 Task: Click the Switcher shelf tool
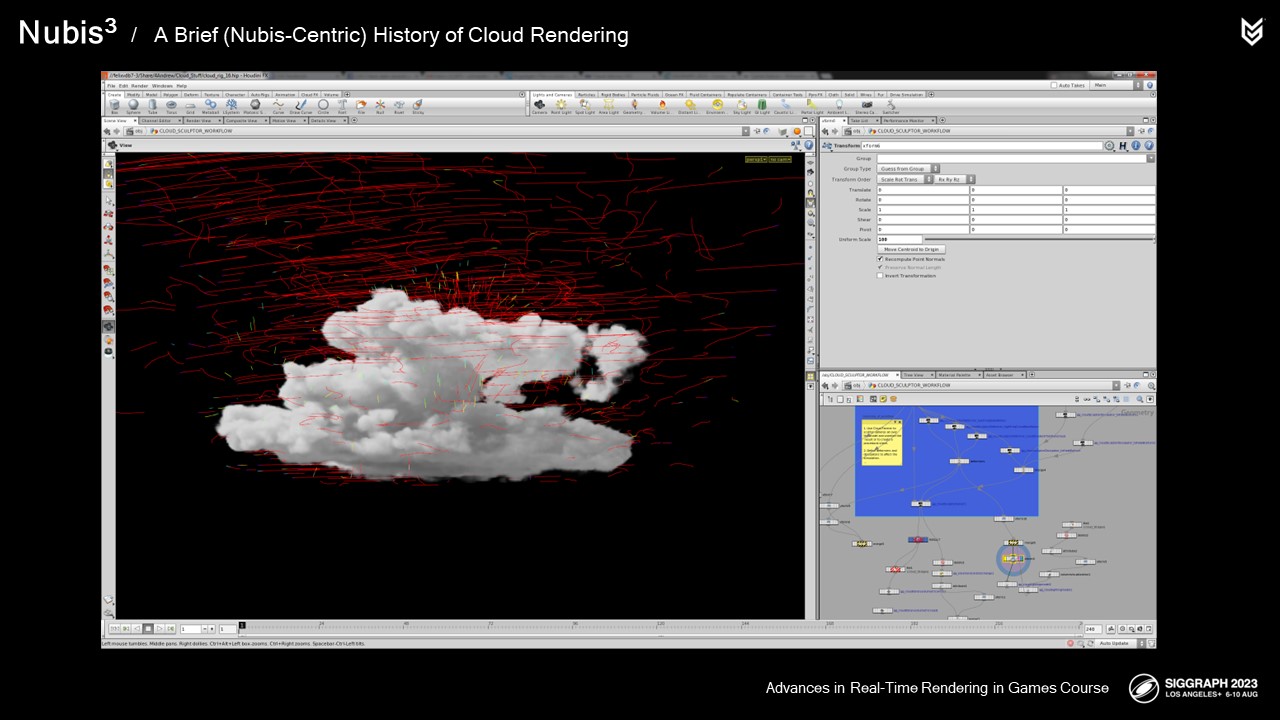[x=890, y=106]
